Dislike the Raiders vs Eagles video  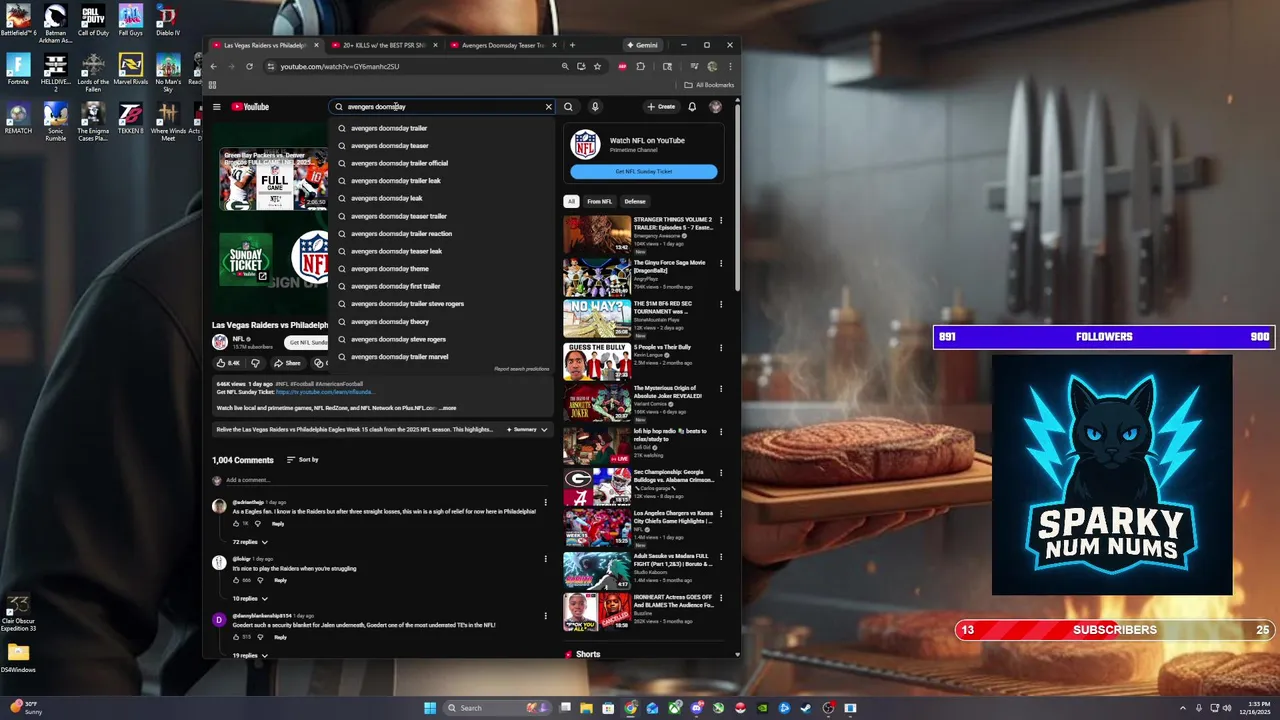[x=255, y=363]
